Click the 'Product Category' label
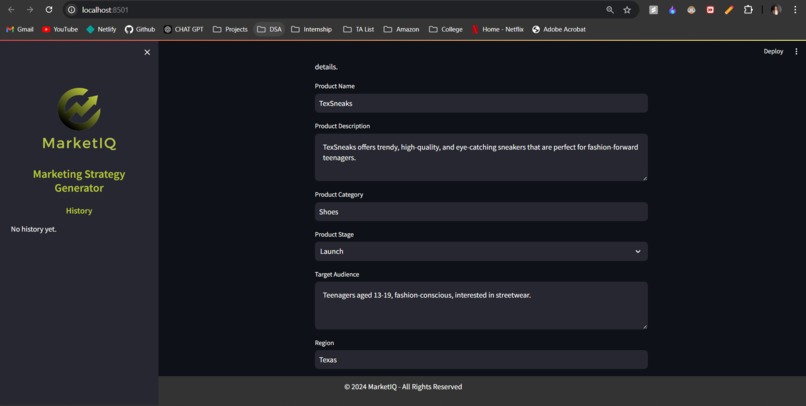 [x=339, y=195]
